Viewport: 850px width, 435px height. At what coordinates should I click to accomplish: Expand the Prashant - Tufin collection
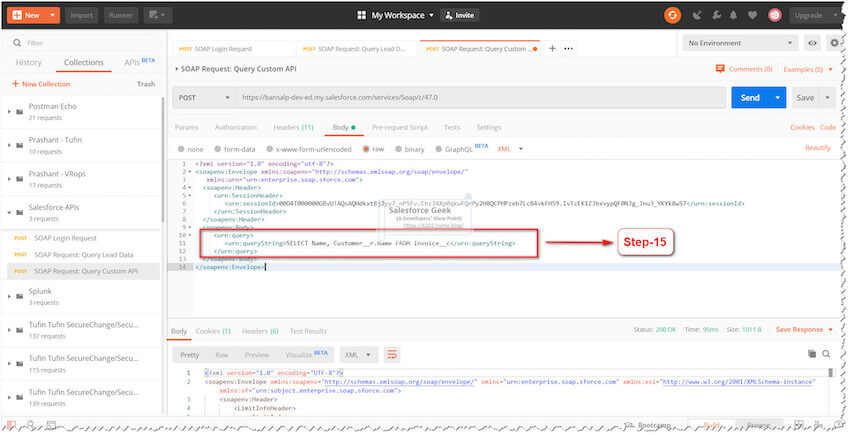point(9,145)
